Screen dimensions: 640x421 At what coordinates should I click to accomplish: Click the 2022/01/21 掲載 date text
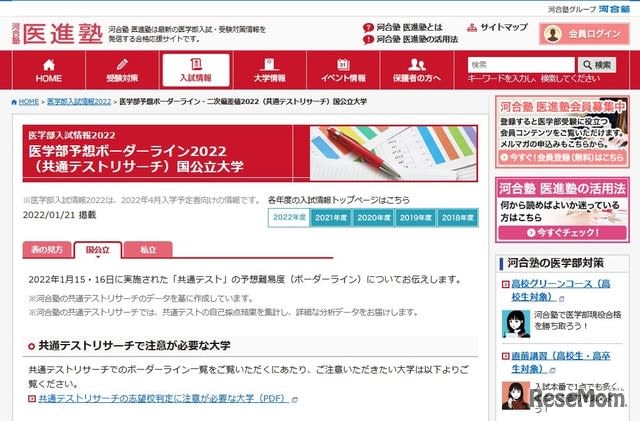pos(60,215)
